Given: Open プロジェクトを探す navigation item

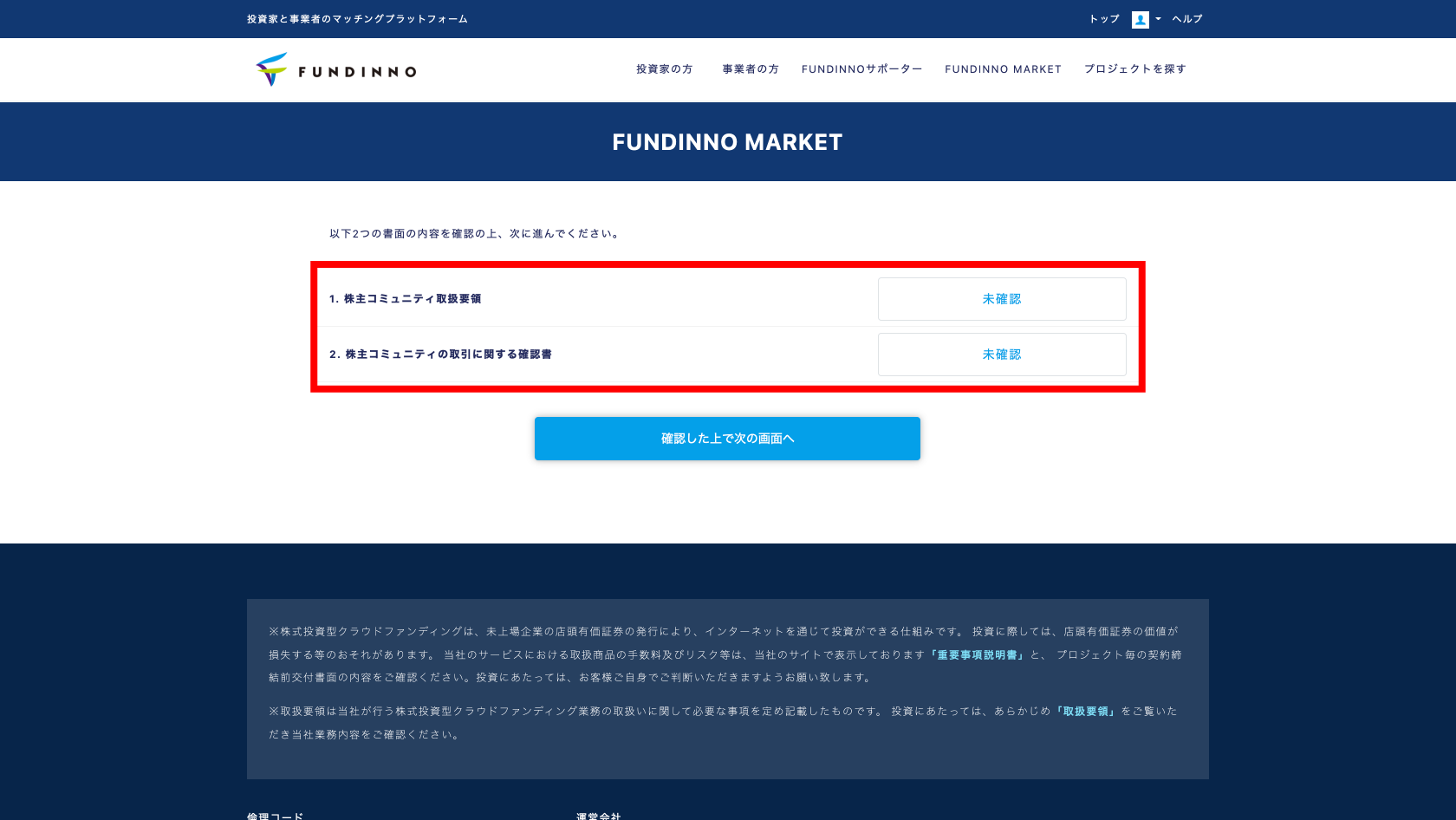Looking at the screenshot, I should point(1135,69).
